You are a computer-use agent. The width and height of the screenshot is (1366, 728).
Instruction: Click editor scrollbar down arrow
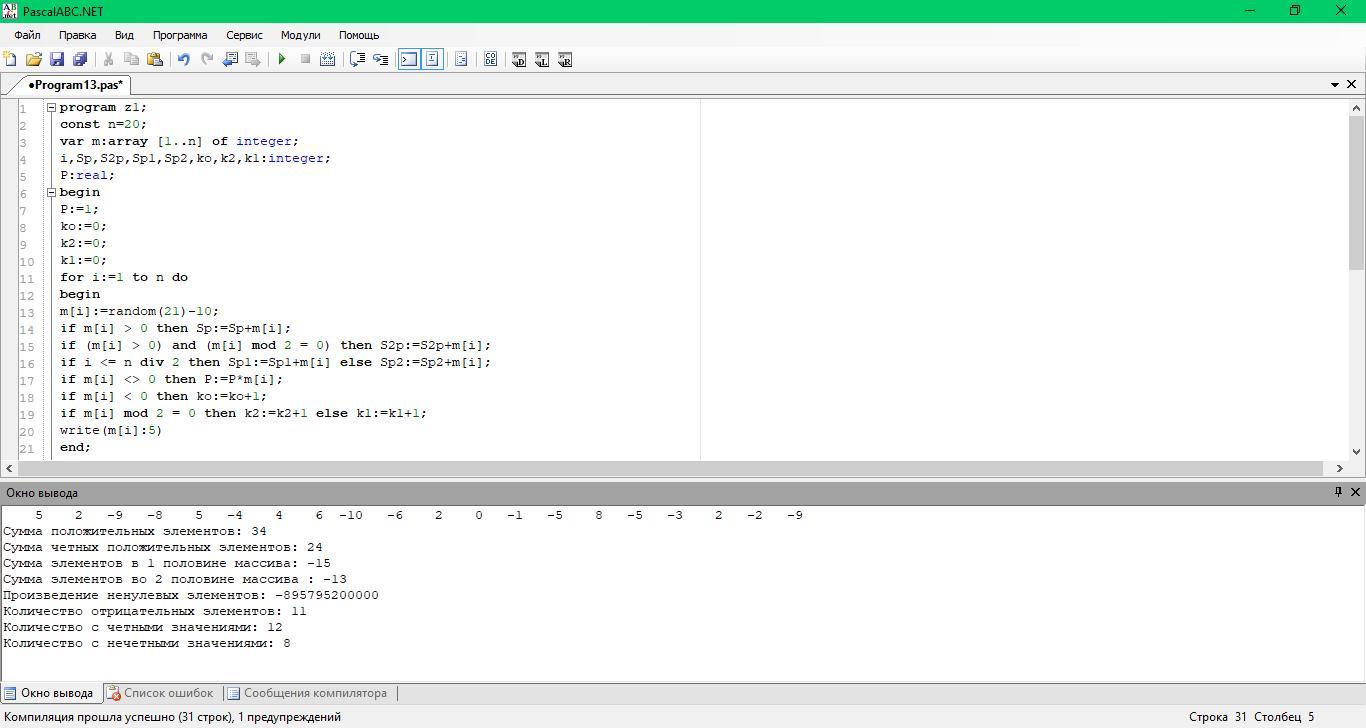pyautogui.click(x=1357, y=452)
